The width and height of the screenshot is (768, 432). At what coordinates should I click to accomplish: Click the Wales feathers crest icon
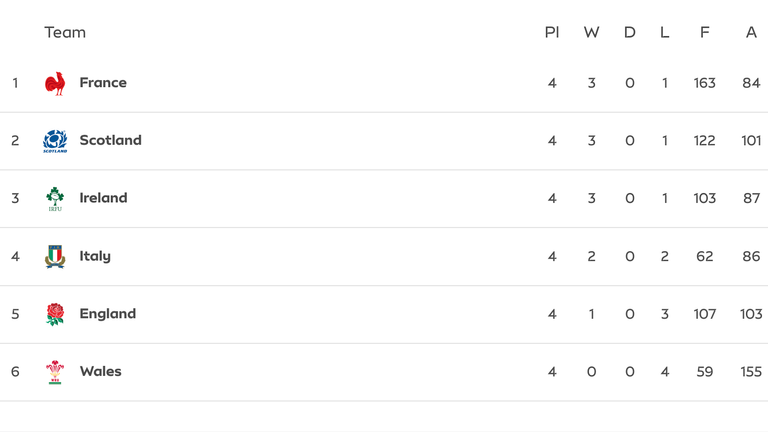pos(55,372)
